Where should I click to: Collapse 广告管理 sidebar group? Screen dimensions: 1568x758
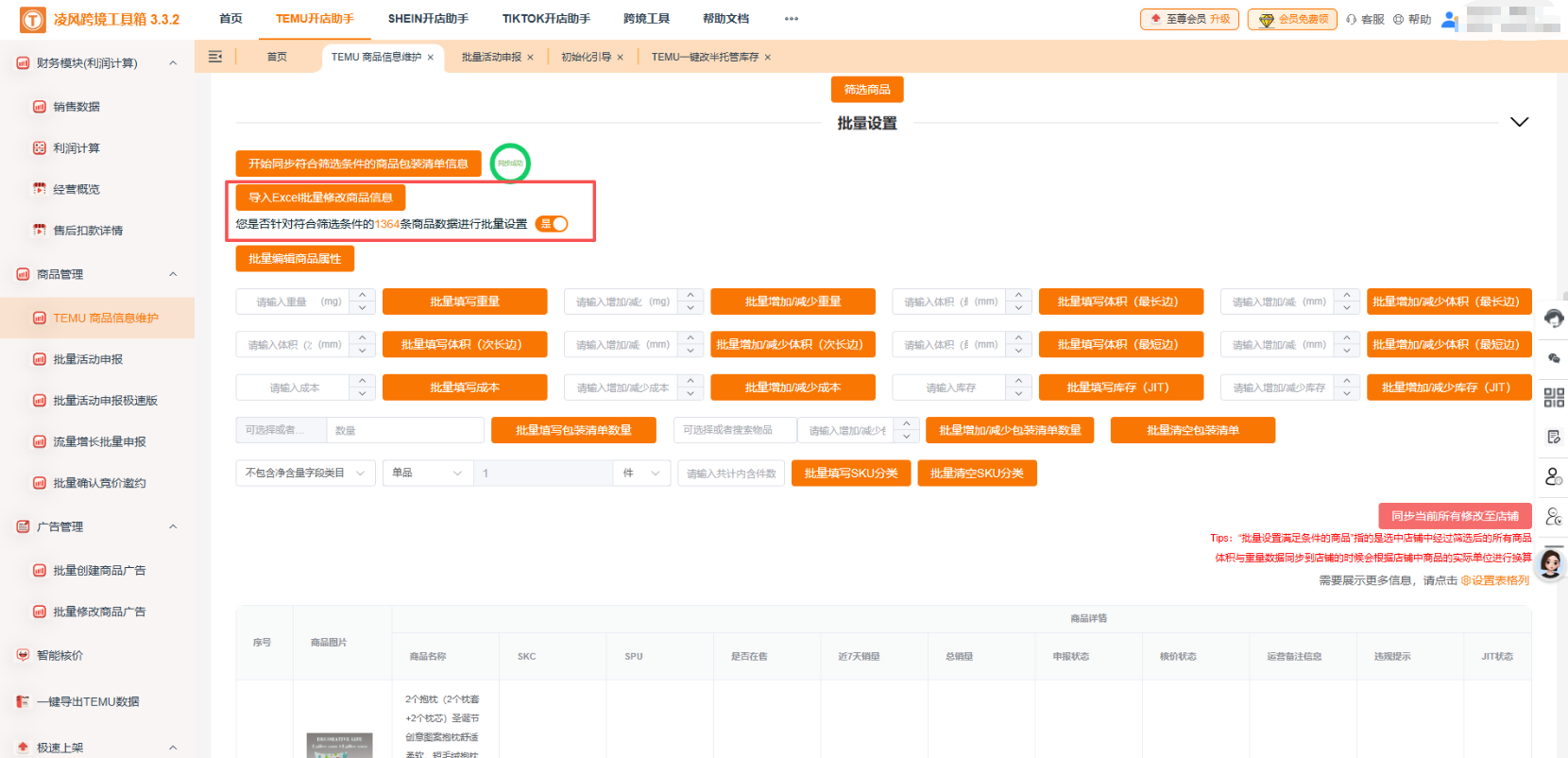pos(173,526)
